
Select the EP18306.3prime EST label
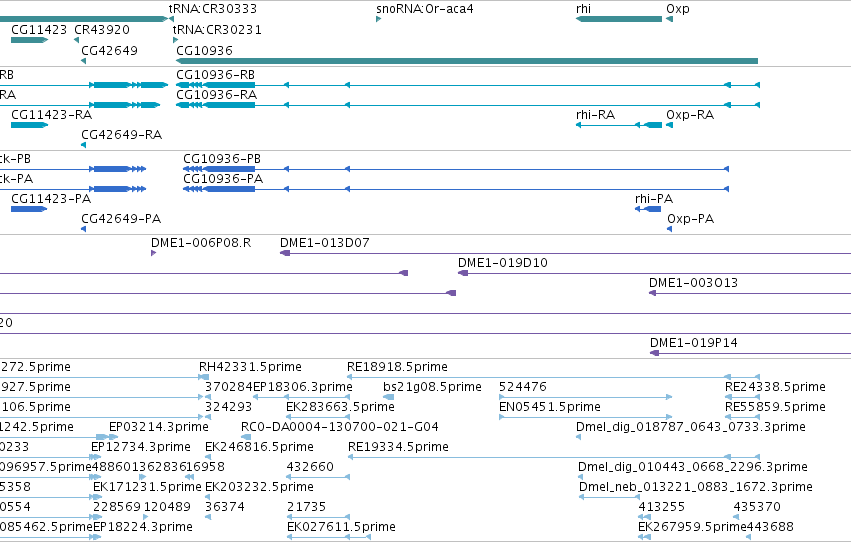tap(303, 387)
